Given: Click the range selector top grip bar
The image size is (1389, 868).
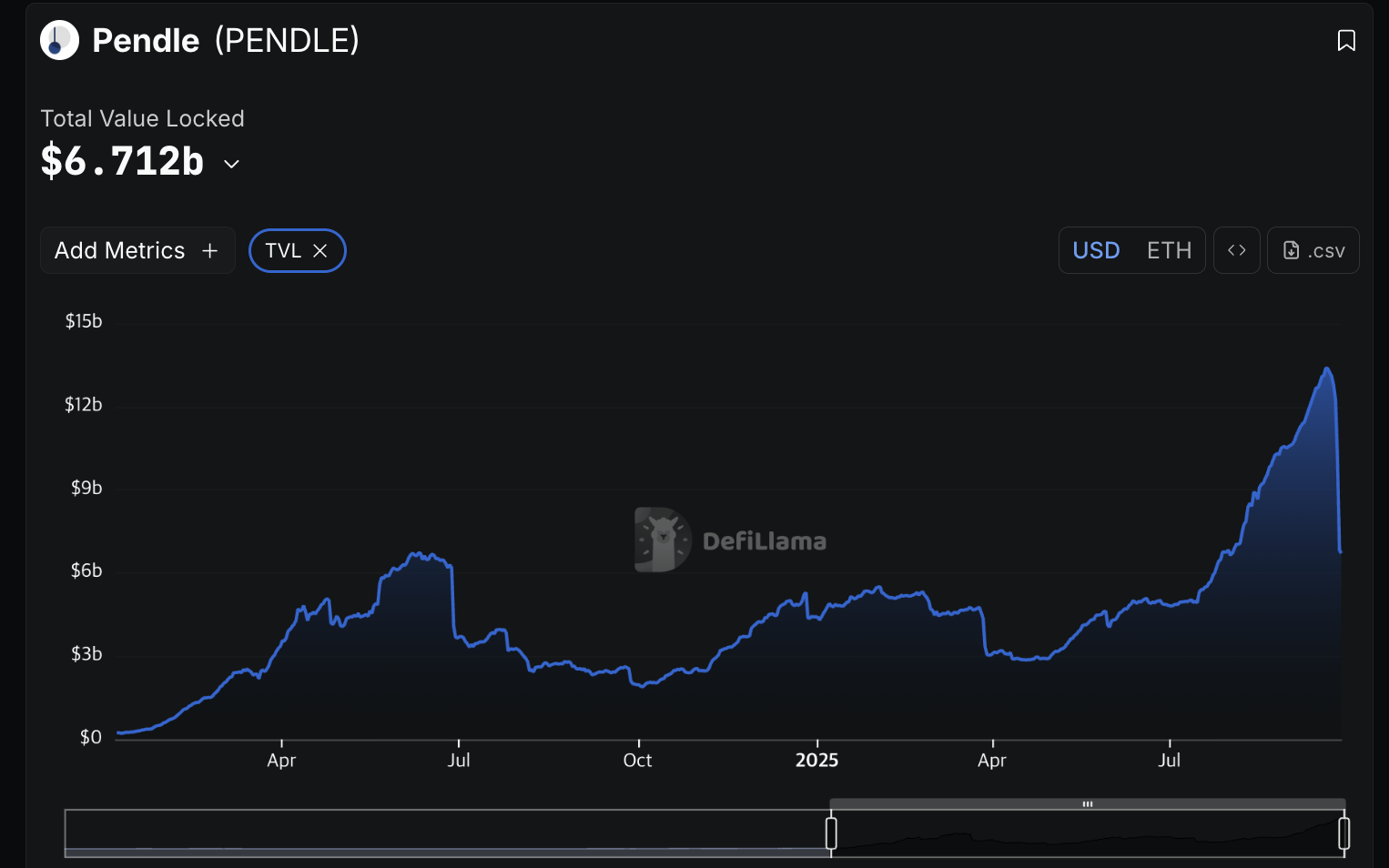Looking at the screenshot, I should pos(1088,804).
